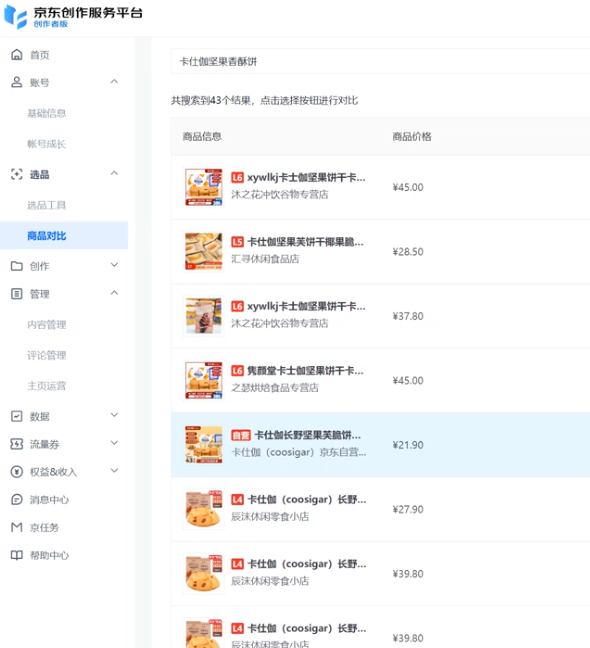
Task: Click the folder icon beside 创作
Action: click(x=17, y=266)
